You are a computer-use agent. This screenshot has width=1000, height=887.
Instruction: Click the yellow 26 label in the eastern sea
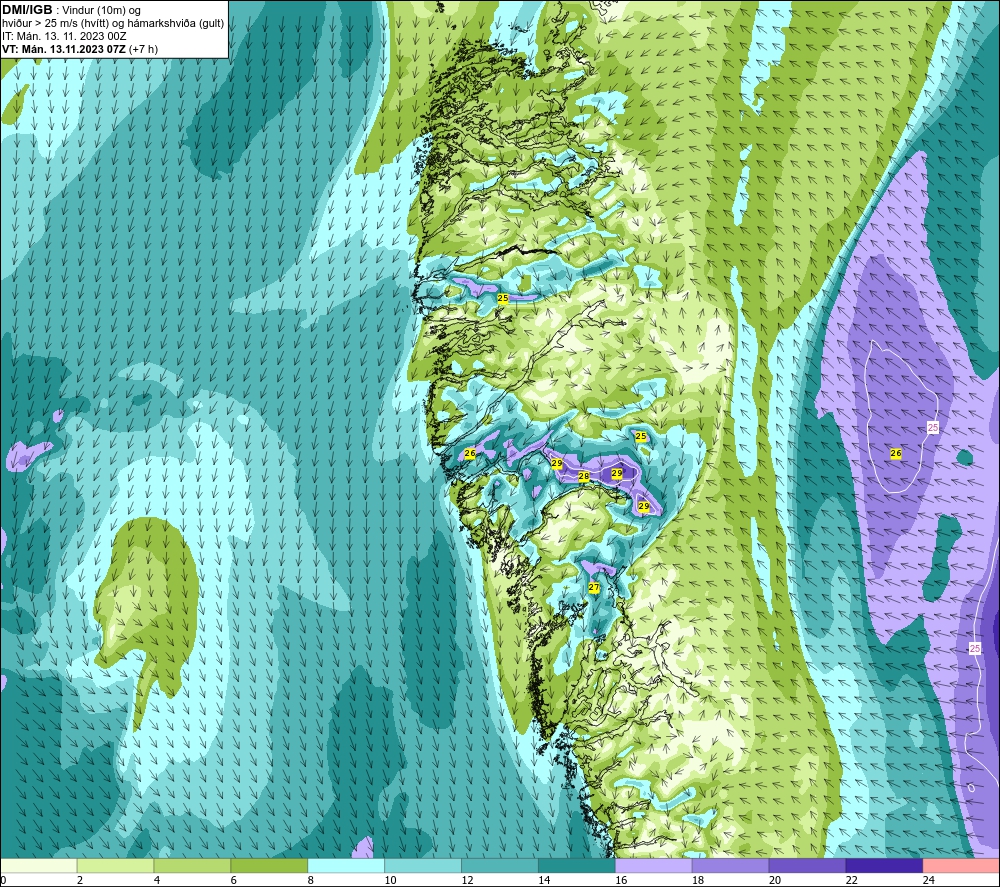[x=895, y=453]
